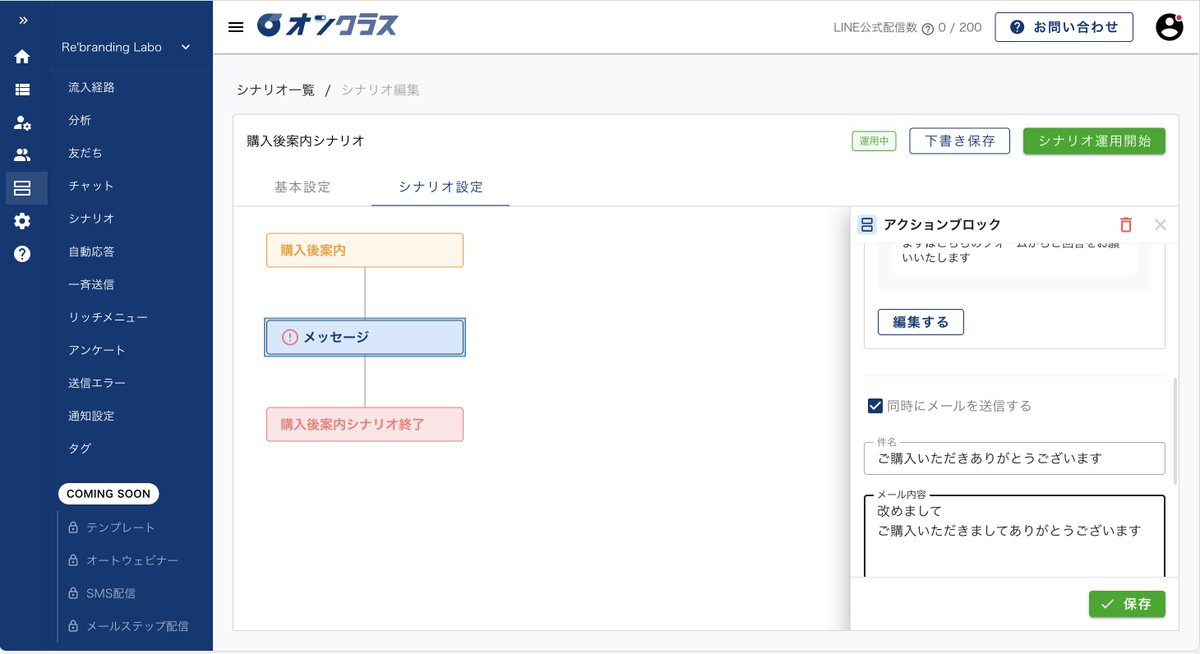Expand the Re'branding Labo workspace dropdown
This screenshot has width=1200, height=654.
coord(185,46)
